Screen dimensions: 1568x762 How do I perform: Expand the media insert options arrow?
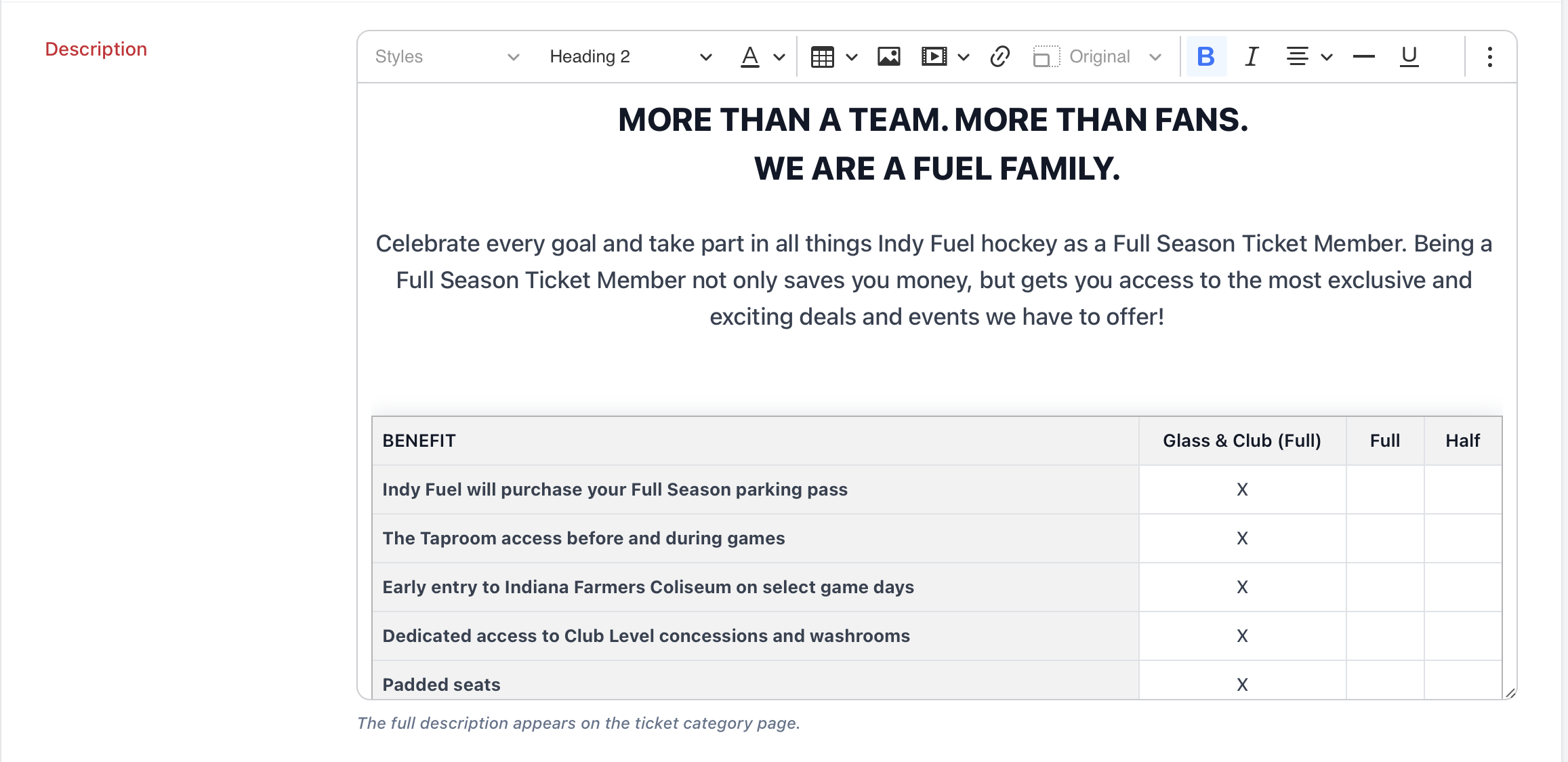point(964,57)
